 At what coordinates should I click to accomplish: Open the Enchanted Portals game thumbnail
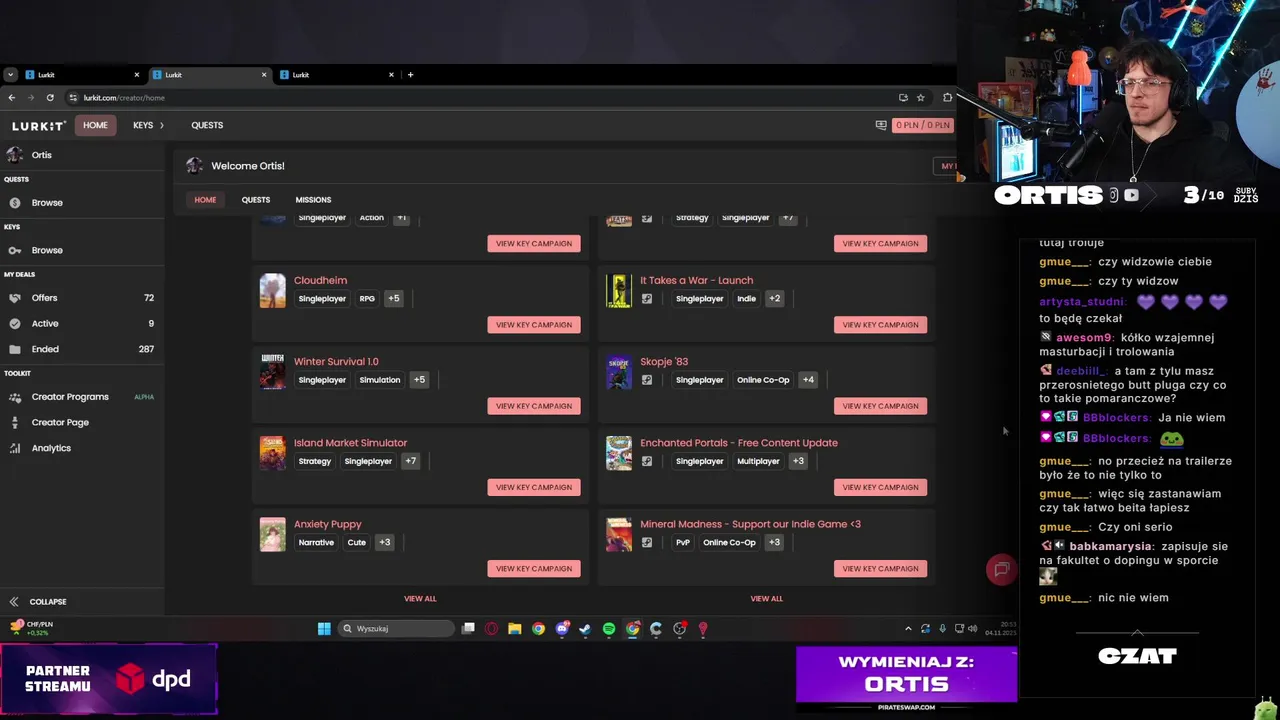point(619,453)
